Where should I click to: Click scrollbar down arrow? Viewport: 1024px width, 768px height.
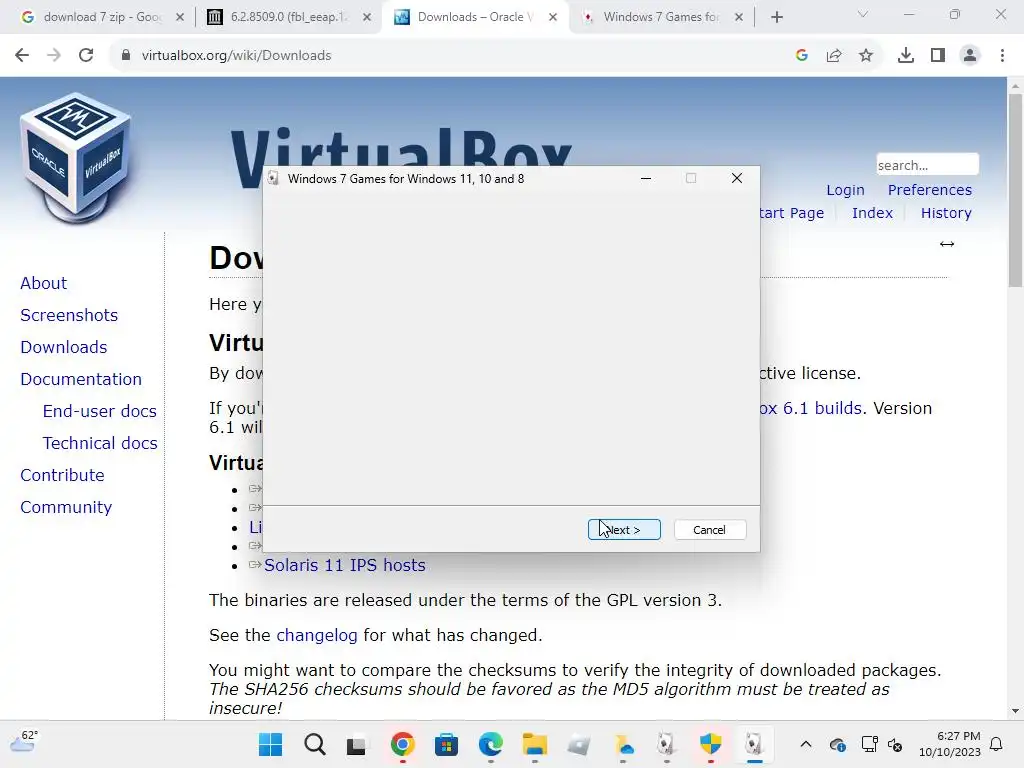1015,711
